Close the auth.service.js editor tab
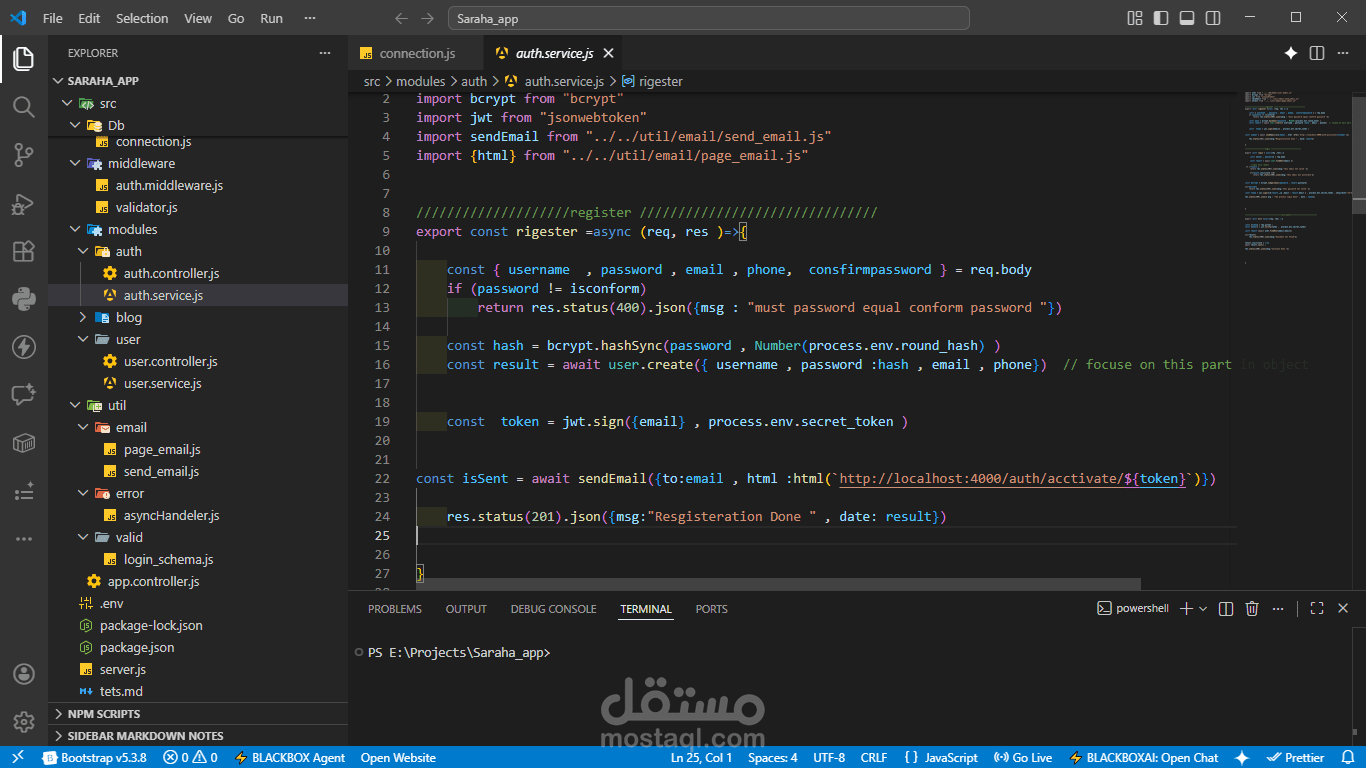1366x768 pixels. point(608,53)
